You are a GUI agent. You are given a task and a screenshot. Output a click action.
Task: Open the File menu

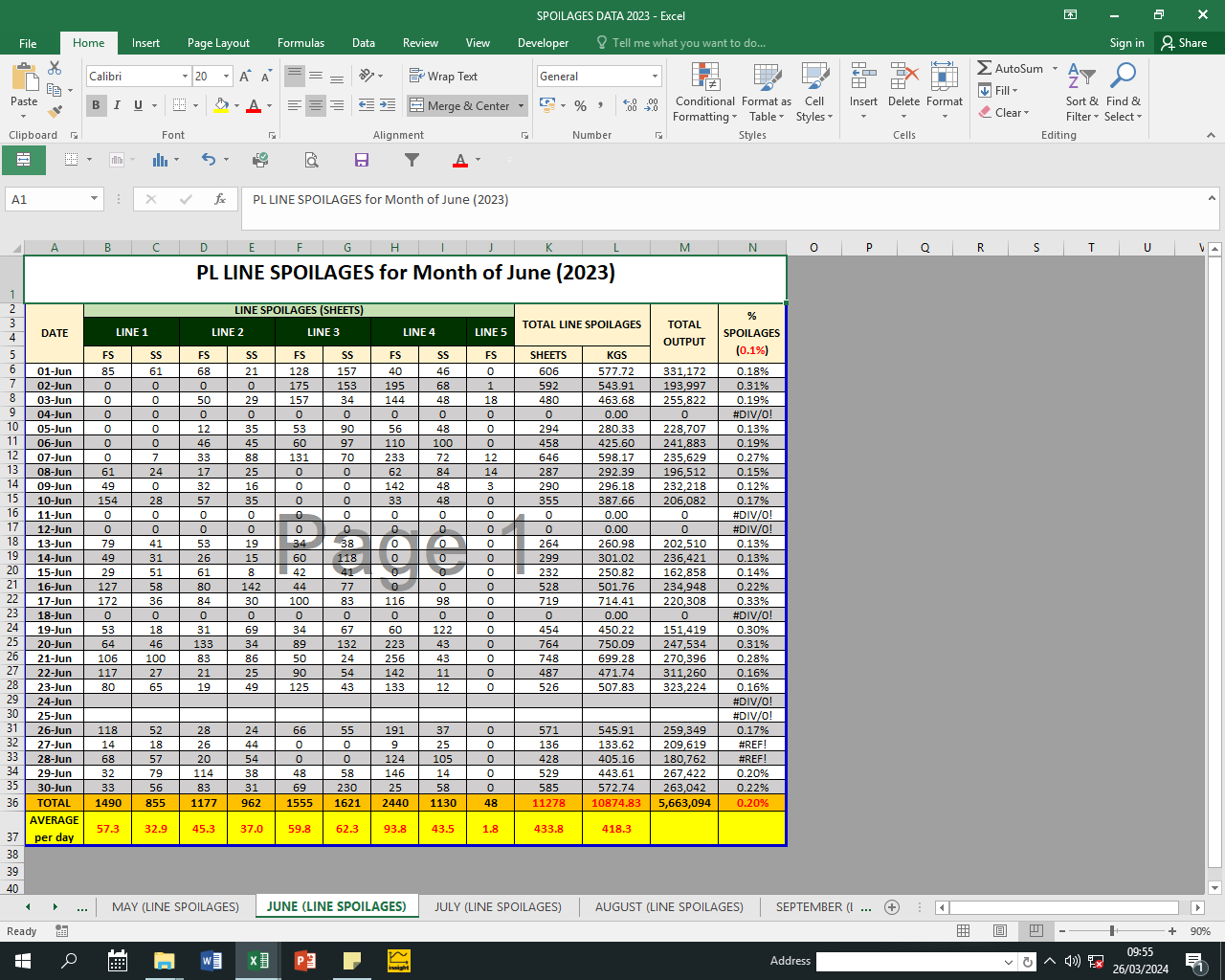pos(28,43)
